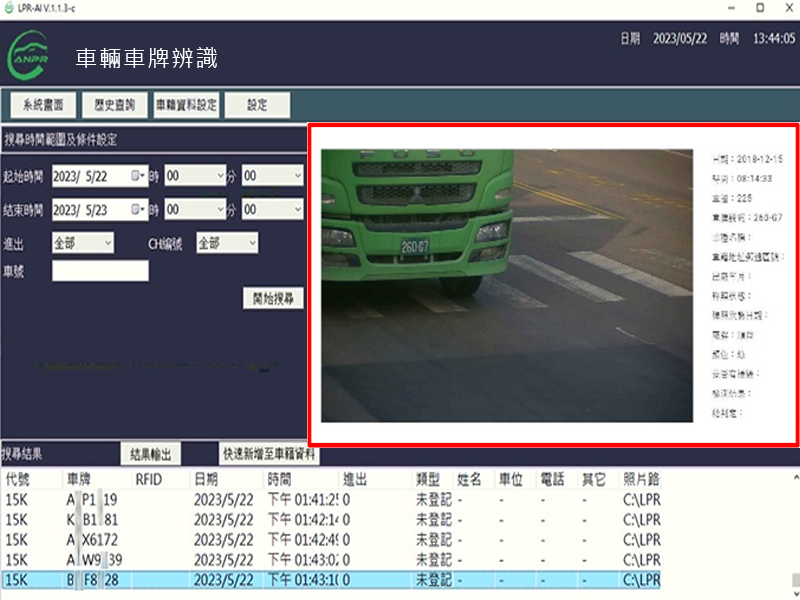Open the 車籍資料設定 tab
This screenshot has height=600, width=800.
[187, 104]
